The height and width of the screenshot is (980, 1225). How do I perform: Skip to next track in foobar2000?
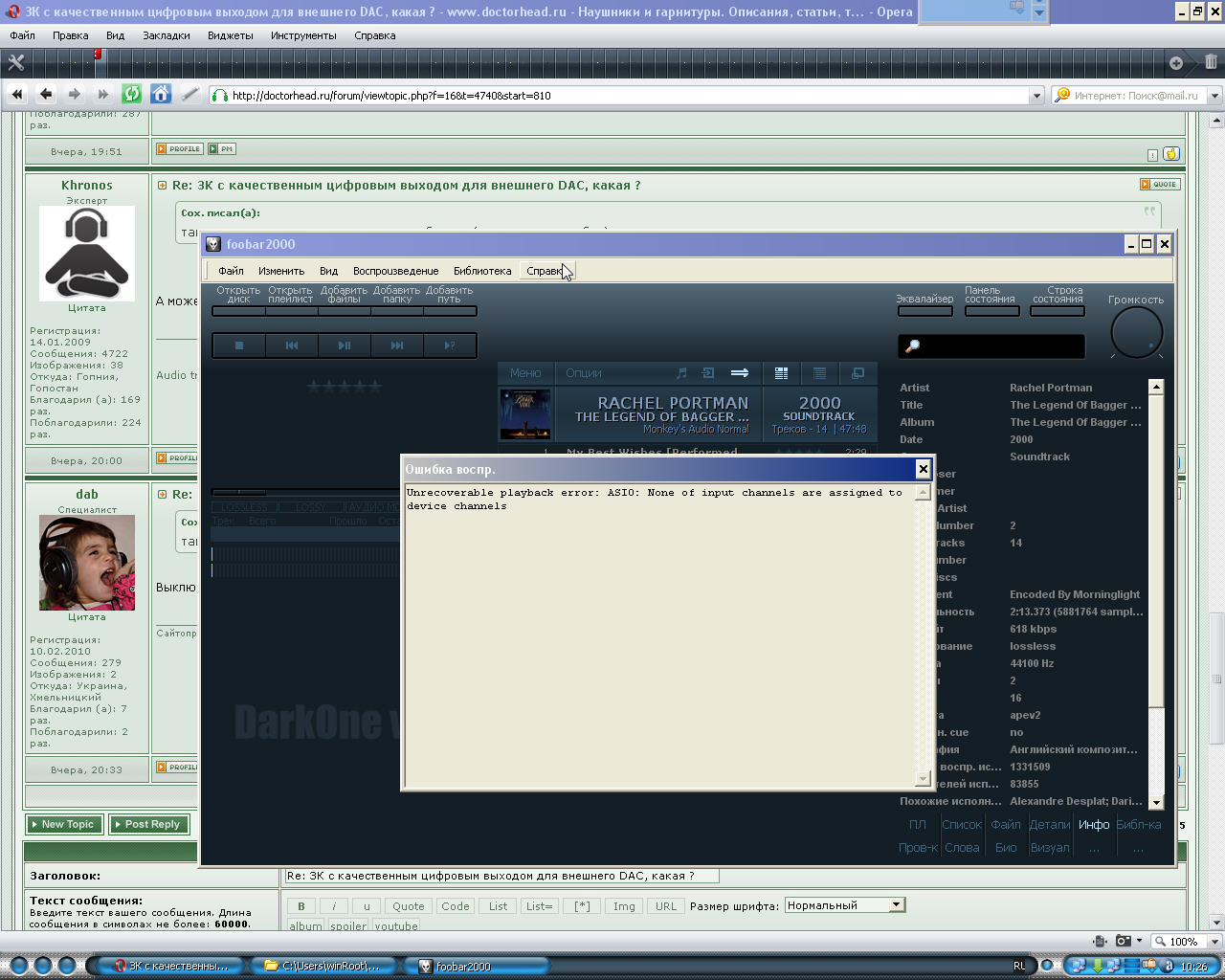coord(397,345)
